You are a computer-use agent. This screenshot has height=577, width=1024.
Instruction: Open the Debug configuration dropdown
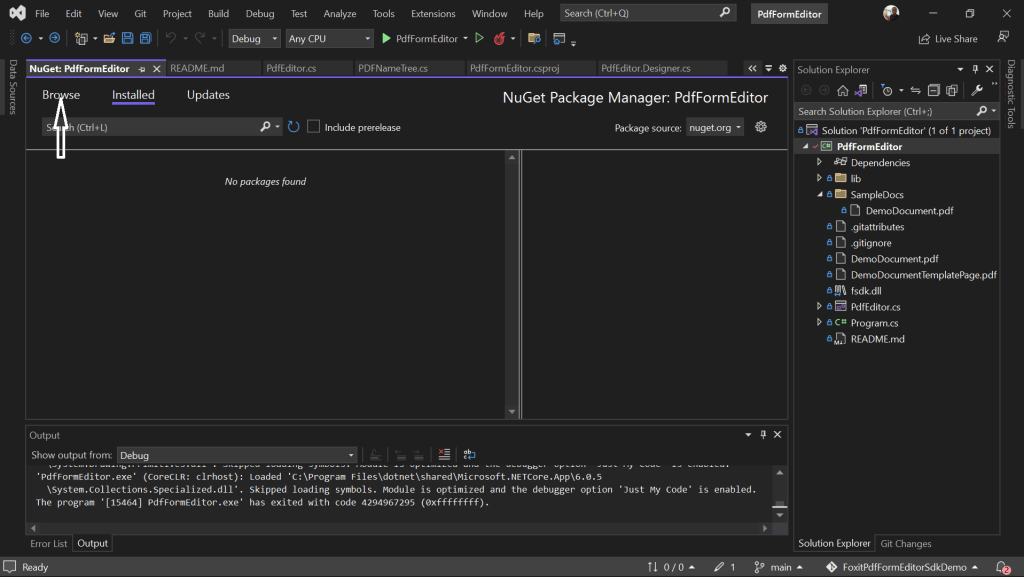[254, 39]
